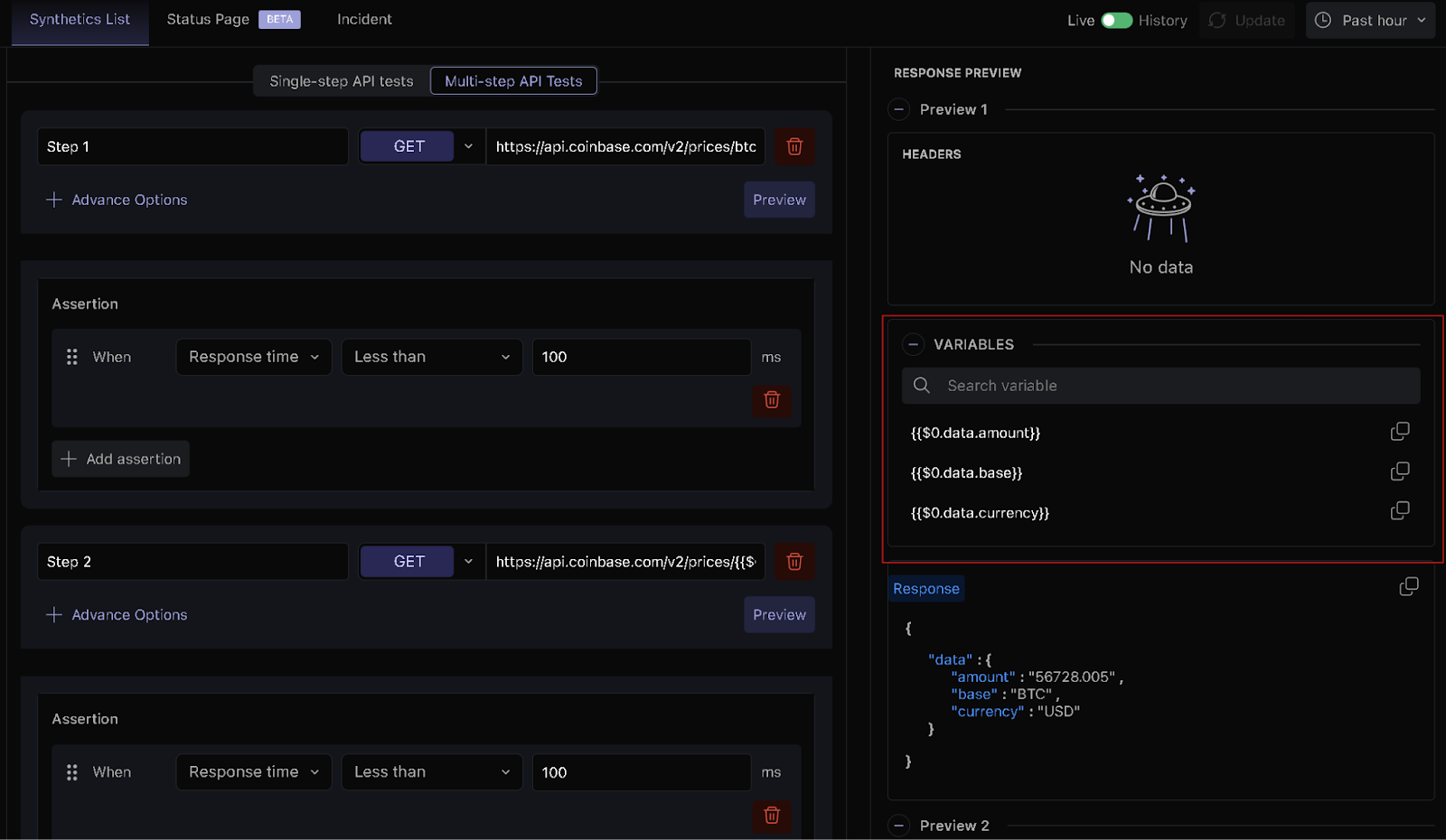Open the Status Page tab
1446x840 pixels.
click(207, 19)
